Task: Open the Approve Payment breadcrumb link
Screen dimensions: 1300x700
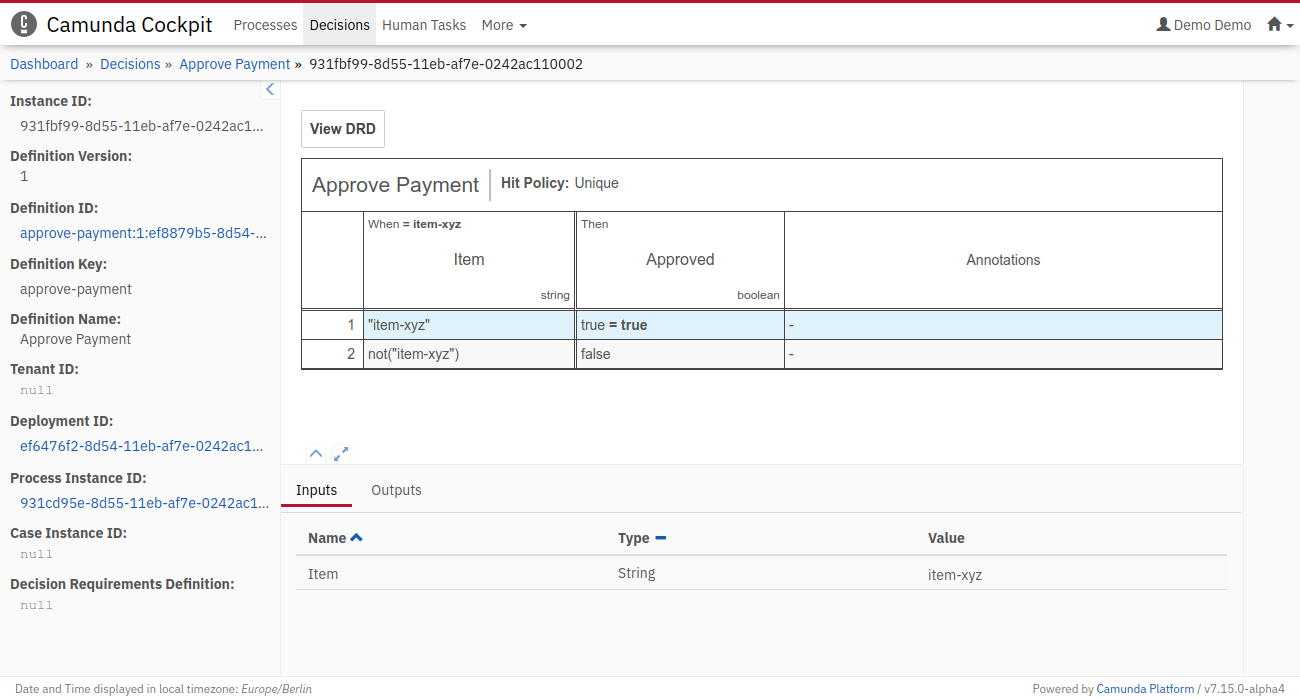Action: (234, 64)
